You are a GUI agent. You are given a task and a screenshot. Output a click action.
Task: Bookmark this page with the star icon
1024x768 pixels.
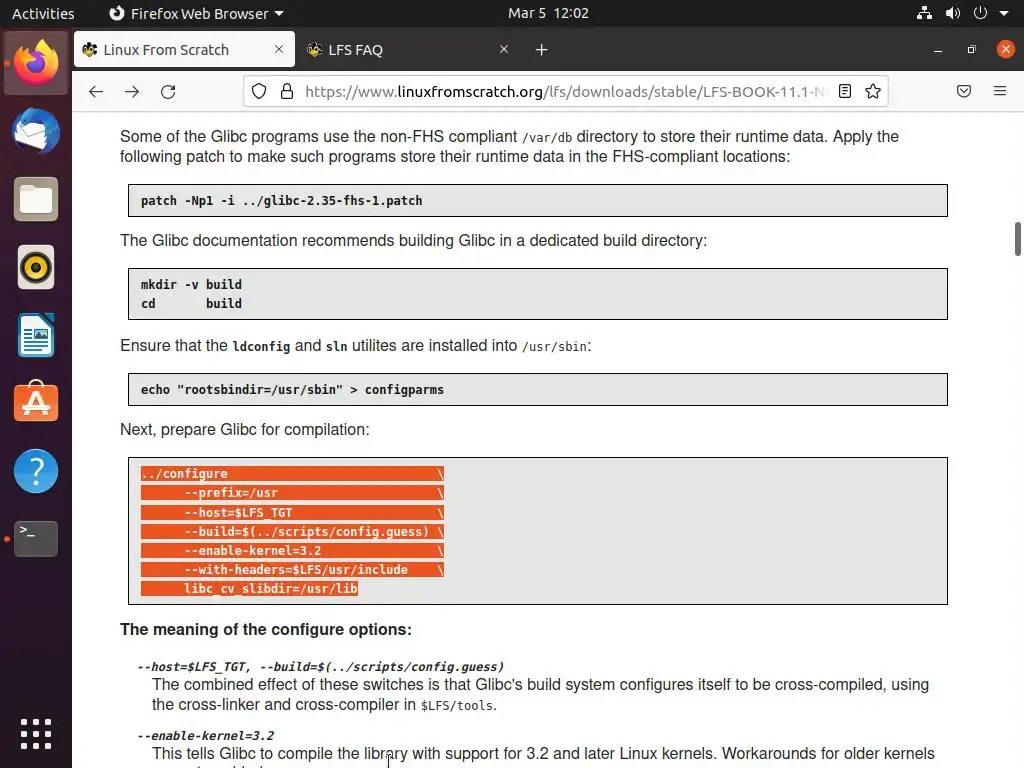[x=872, y=91]
